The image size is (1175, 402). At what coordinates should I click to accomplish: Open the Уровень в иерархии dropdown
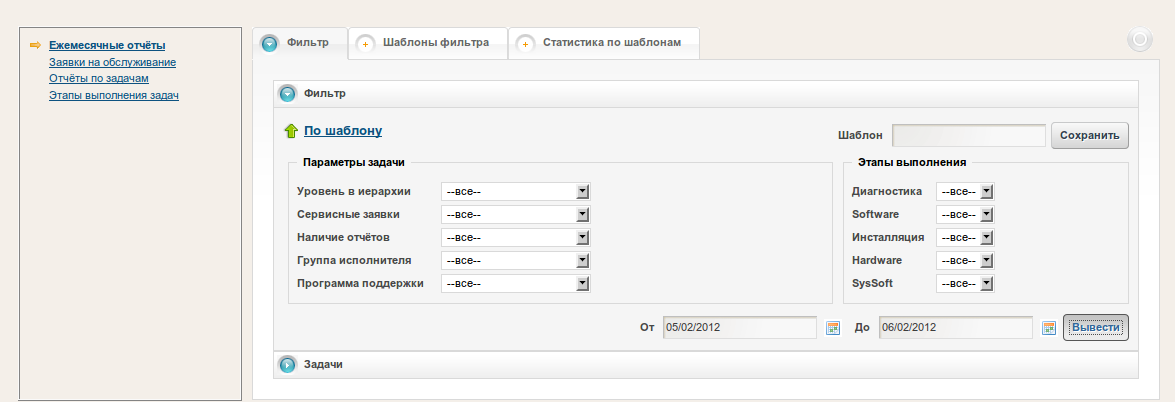[x=515, y=191]
